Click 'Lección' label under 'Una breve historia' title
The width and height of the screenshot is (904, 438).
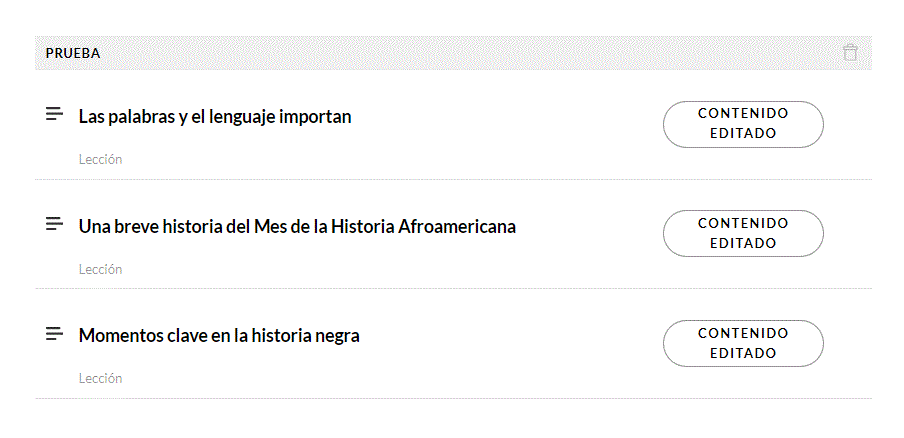point(100,269)
